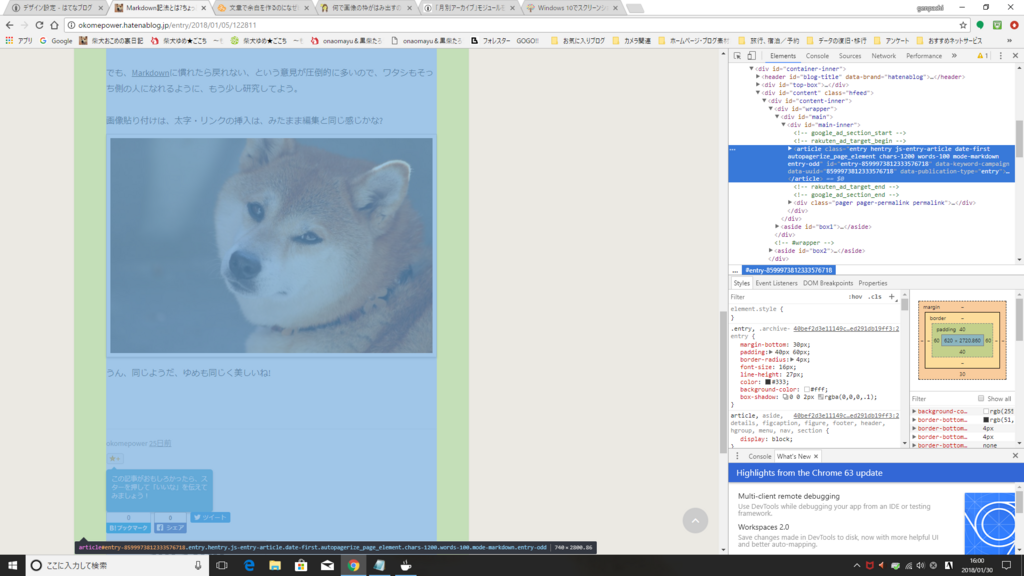This screenshot has height=576, width=1024.
Task: Click the yellow warning count indicator
Action: tap(982, 56)
